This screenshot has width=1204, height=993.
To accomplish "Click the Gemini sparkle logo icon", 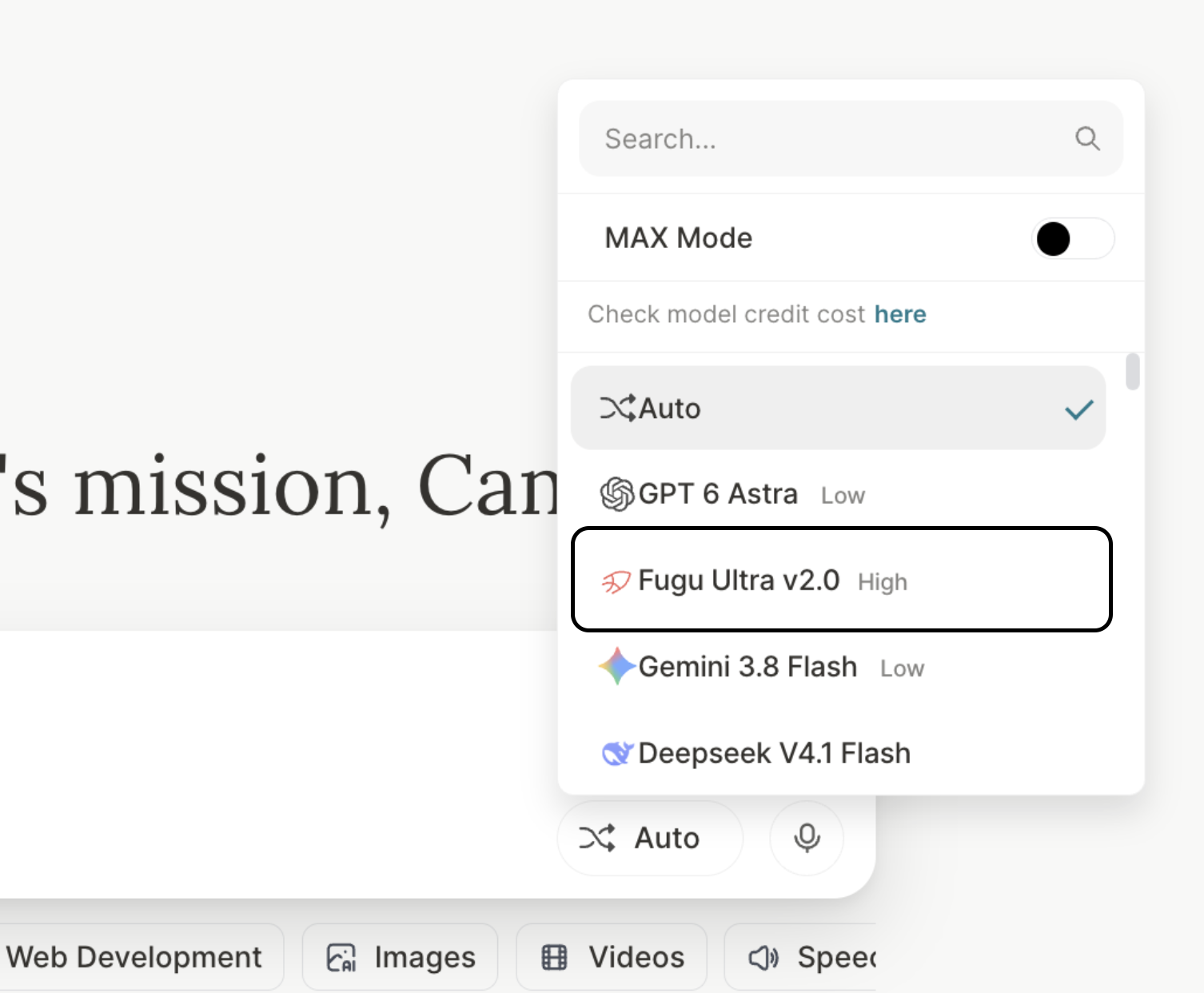I will pos(617,666).
